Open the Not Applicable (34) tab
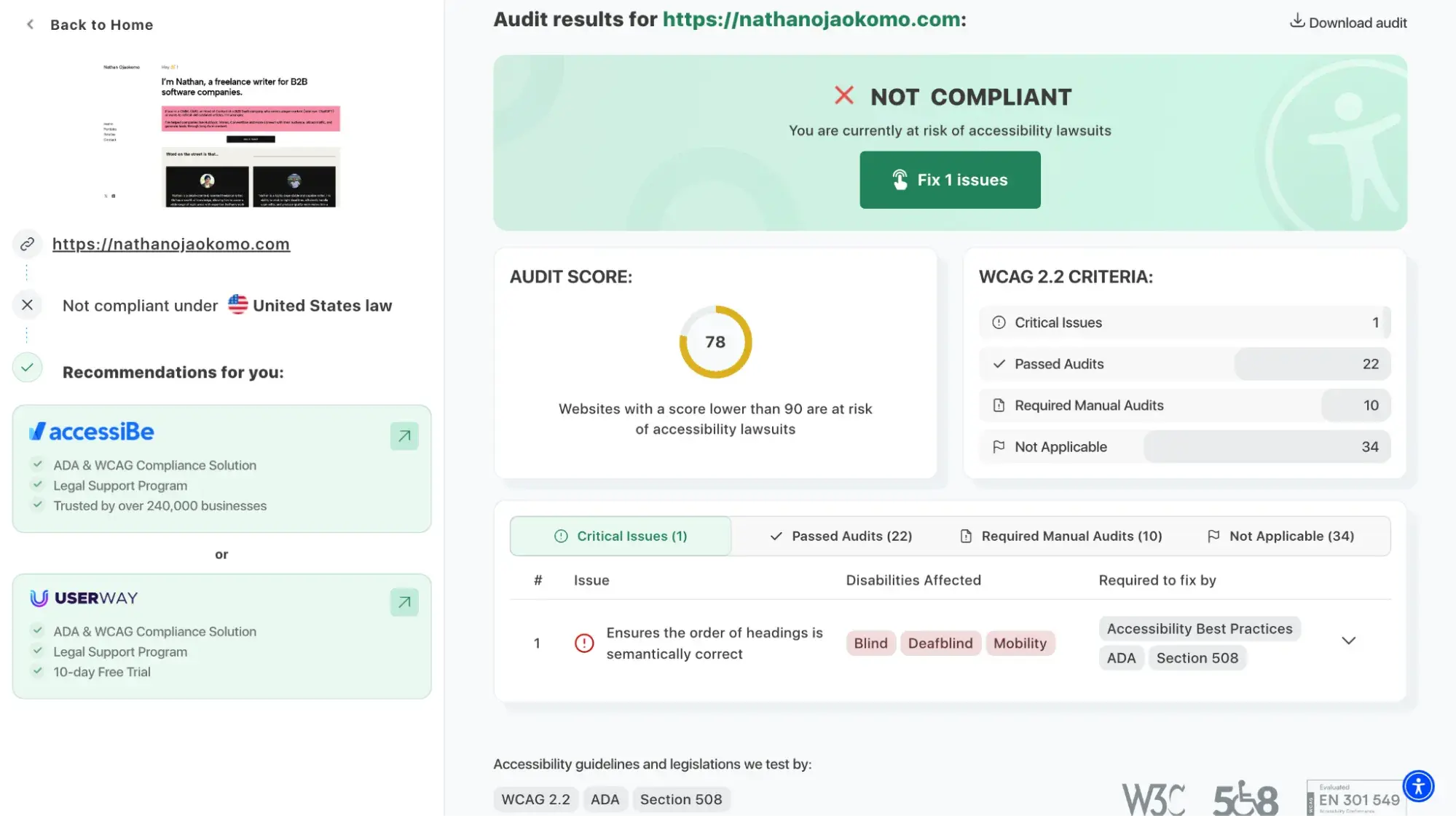Viewport: 1456px width, 816px height. tap(1280, 536)
